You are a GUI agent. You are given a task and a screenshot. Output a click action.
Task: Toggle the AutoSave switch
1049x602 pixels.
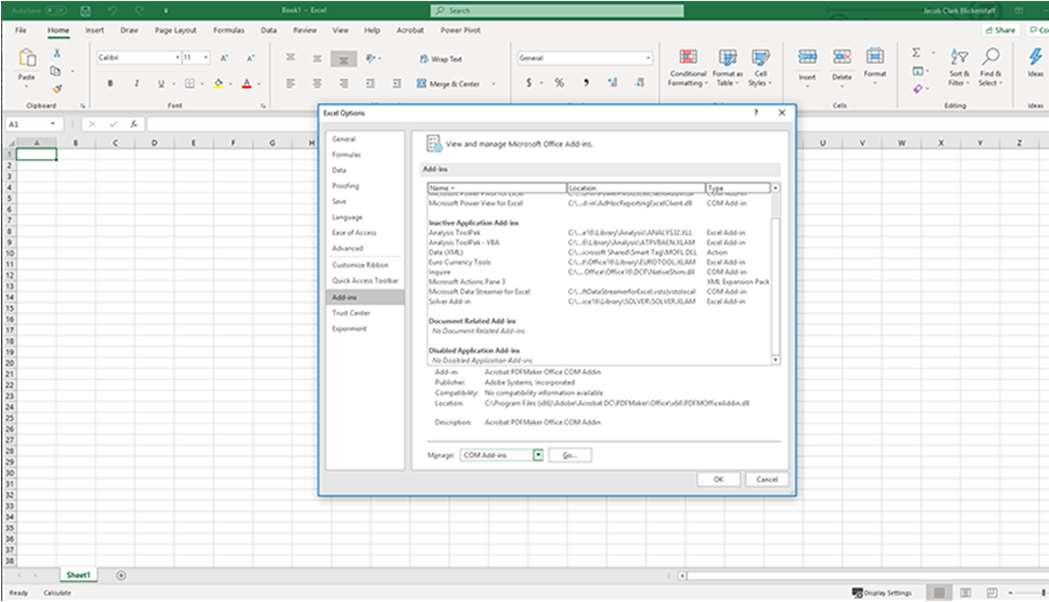pos(56,11)
